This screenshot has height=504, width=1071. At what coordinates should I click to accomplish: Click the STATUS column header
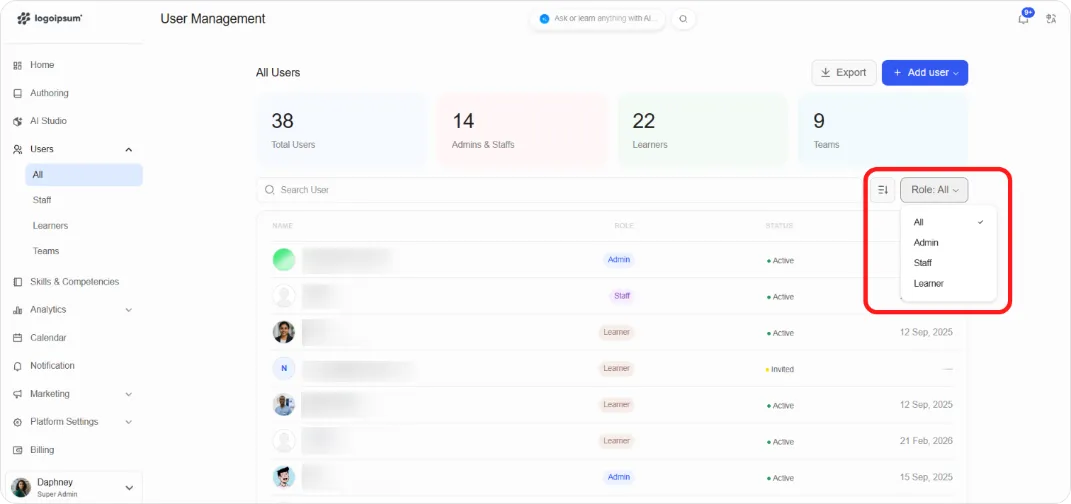coord(779,226)
